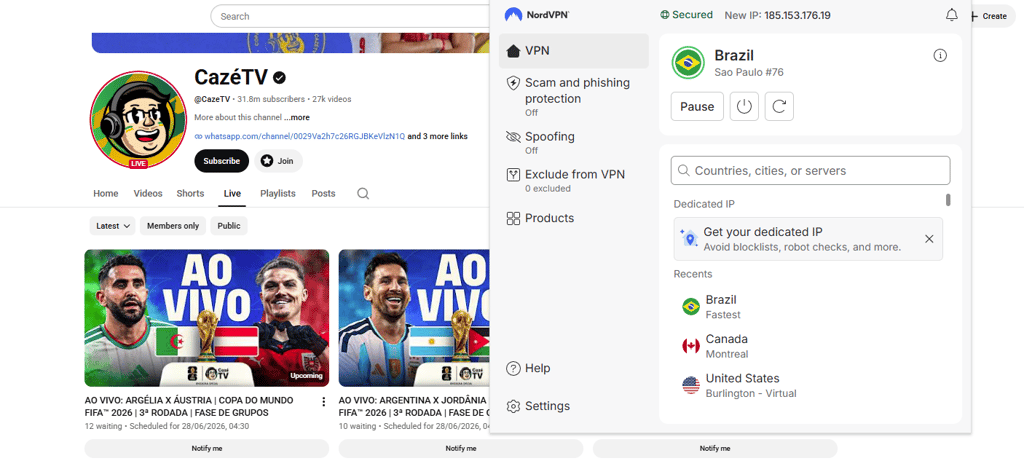Open Scam and phishing protection settings

click(x=573, y=96)
